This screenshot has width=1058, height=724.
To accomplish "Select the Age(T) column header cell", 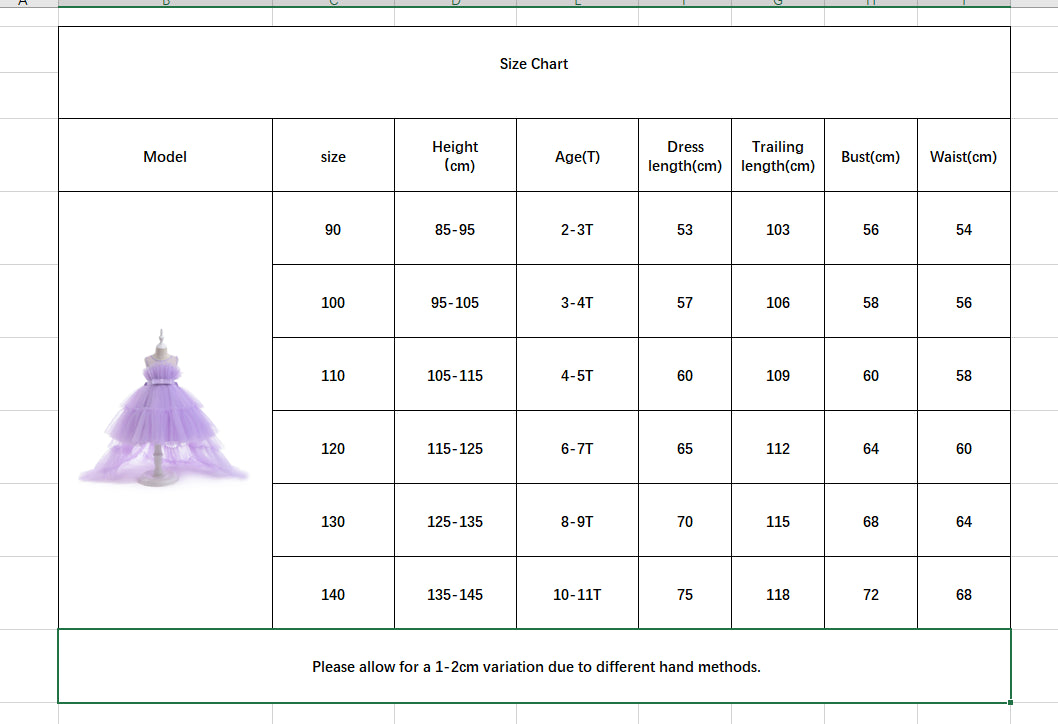I will (x=577, y=157).
